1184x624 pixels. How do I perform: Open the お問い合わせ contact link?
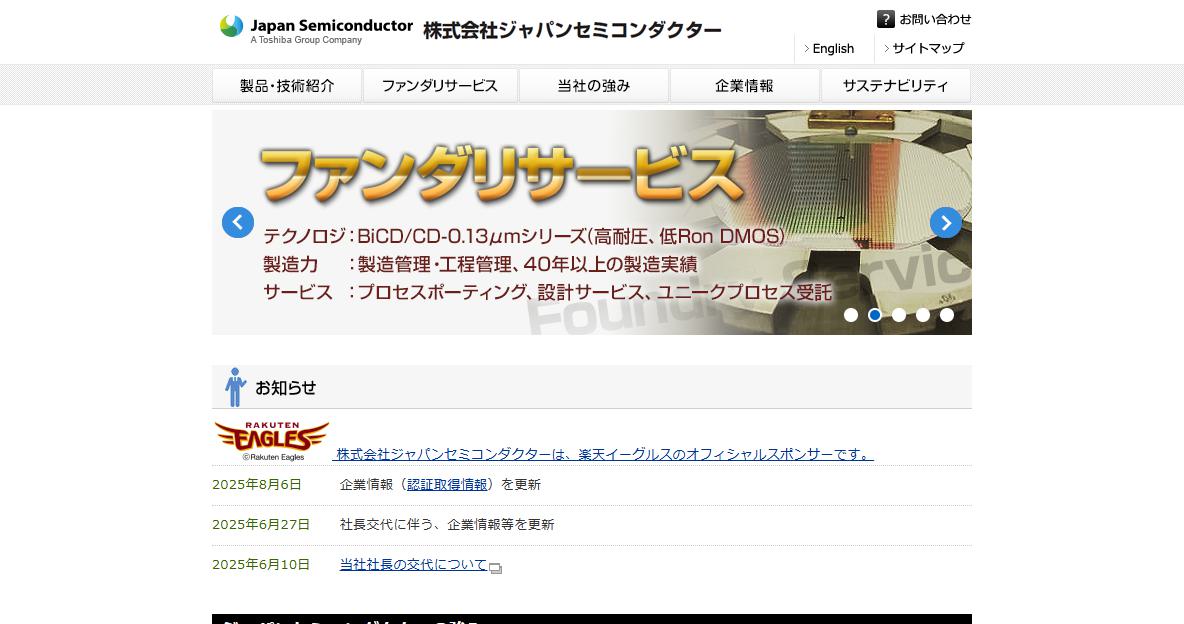[935, 19]
